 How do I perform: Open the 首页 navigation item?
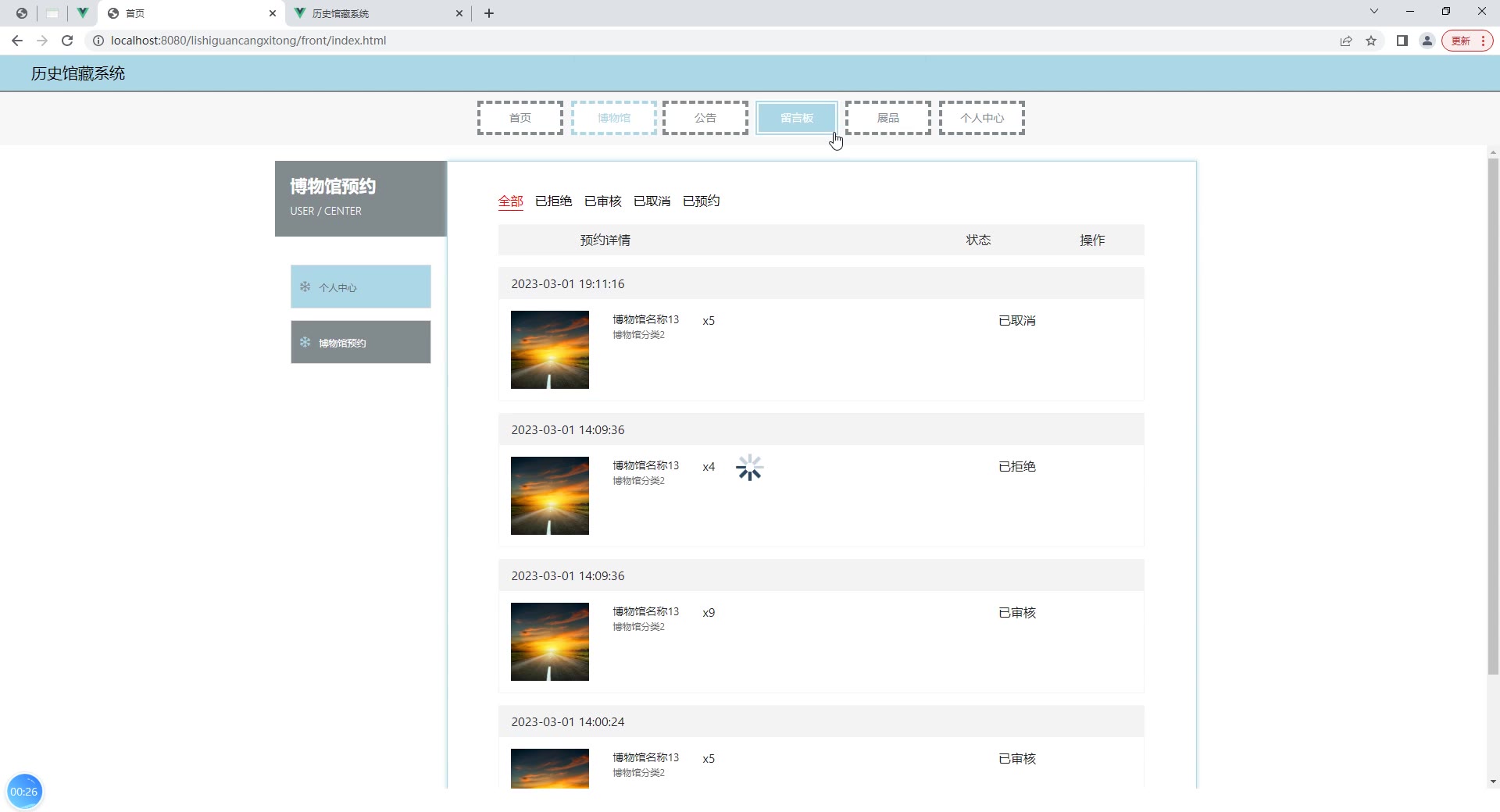point(520,118)
